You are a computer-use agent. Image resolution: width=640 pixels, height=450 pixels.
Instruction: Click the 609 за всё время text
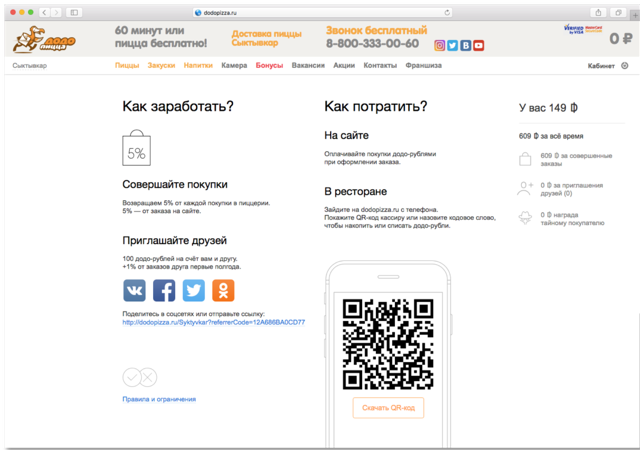click(551, 136)
